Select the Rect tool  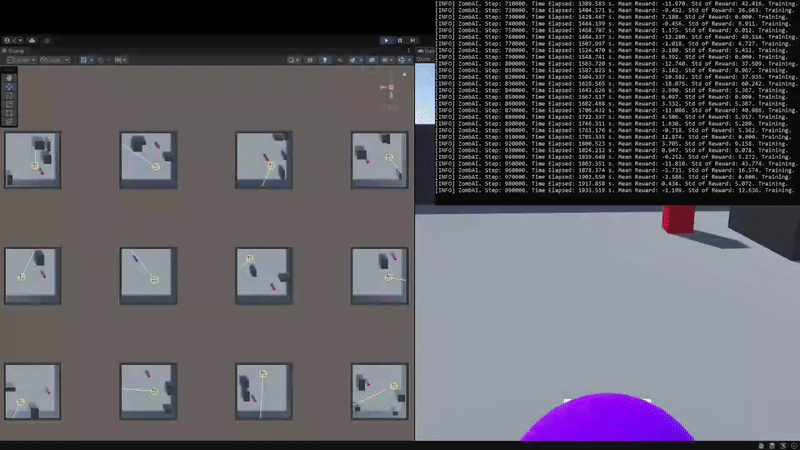point(9,113)
